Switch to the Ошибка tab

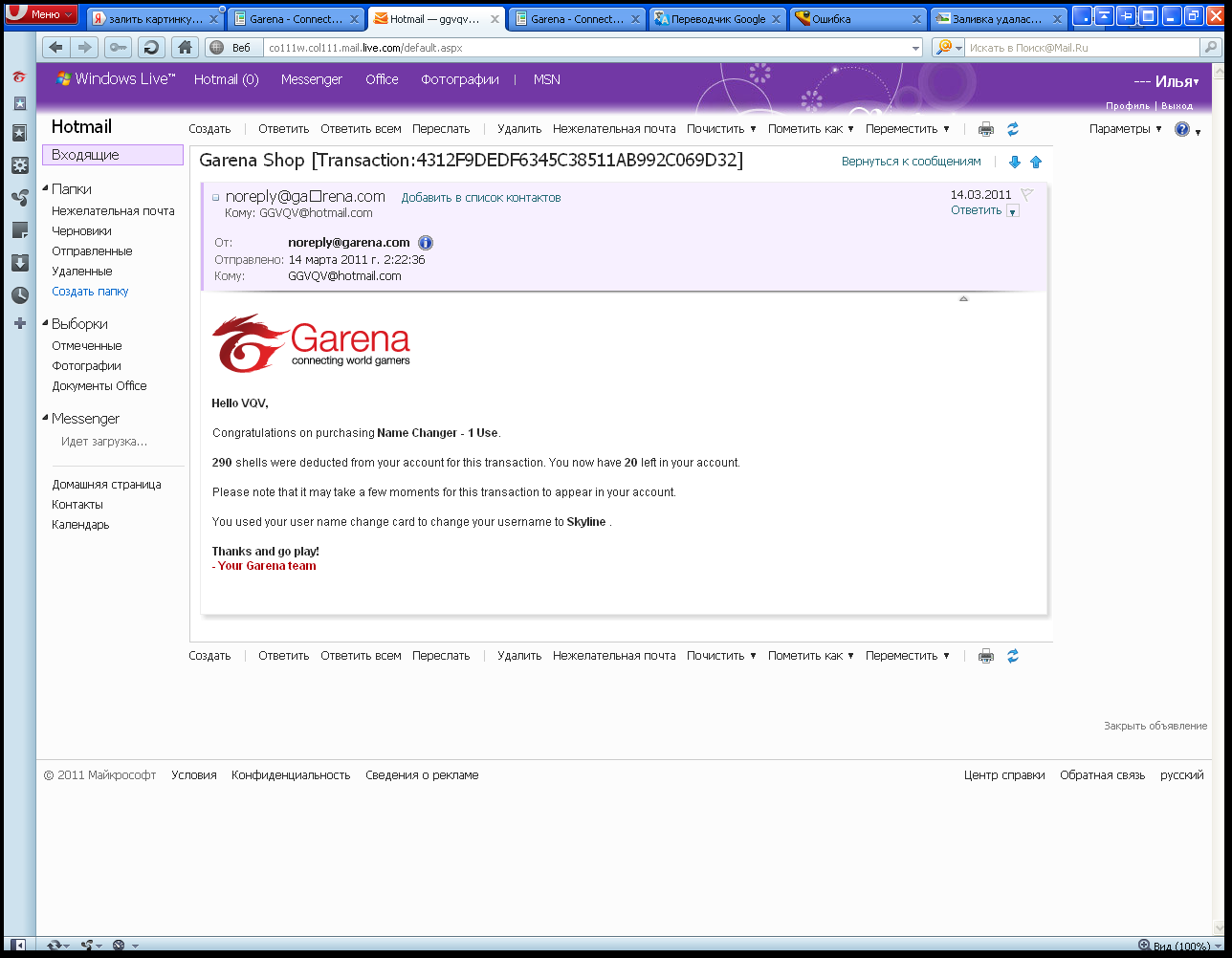[859, 18]
